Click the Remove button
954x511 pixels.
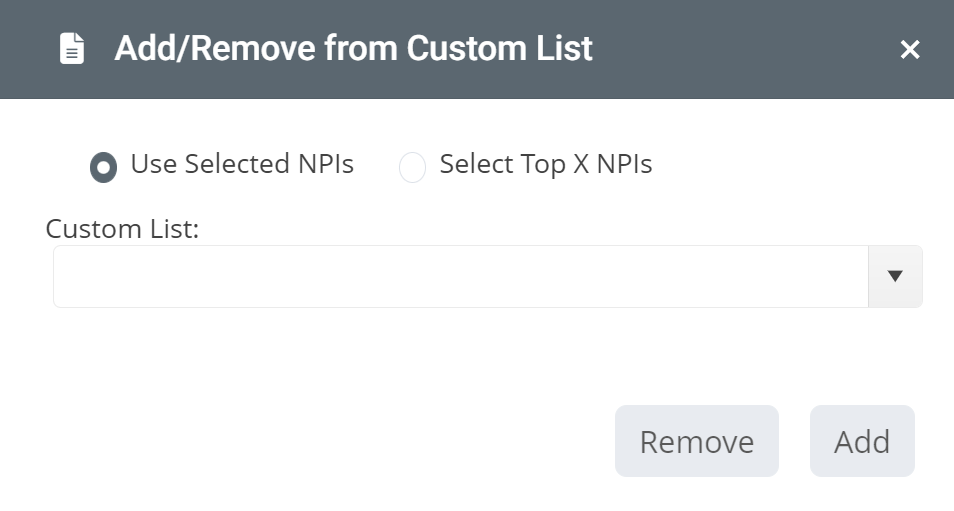pyautogui.click(x=697, y=441)
